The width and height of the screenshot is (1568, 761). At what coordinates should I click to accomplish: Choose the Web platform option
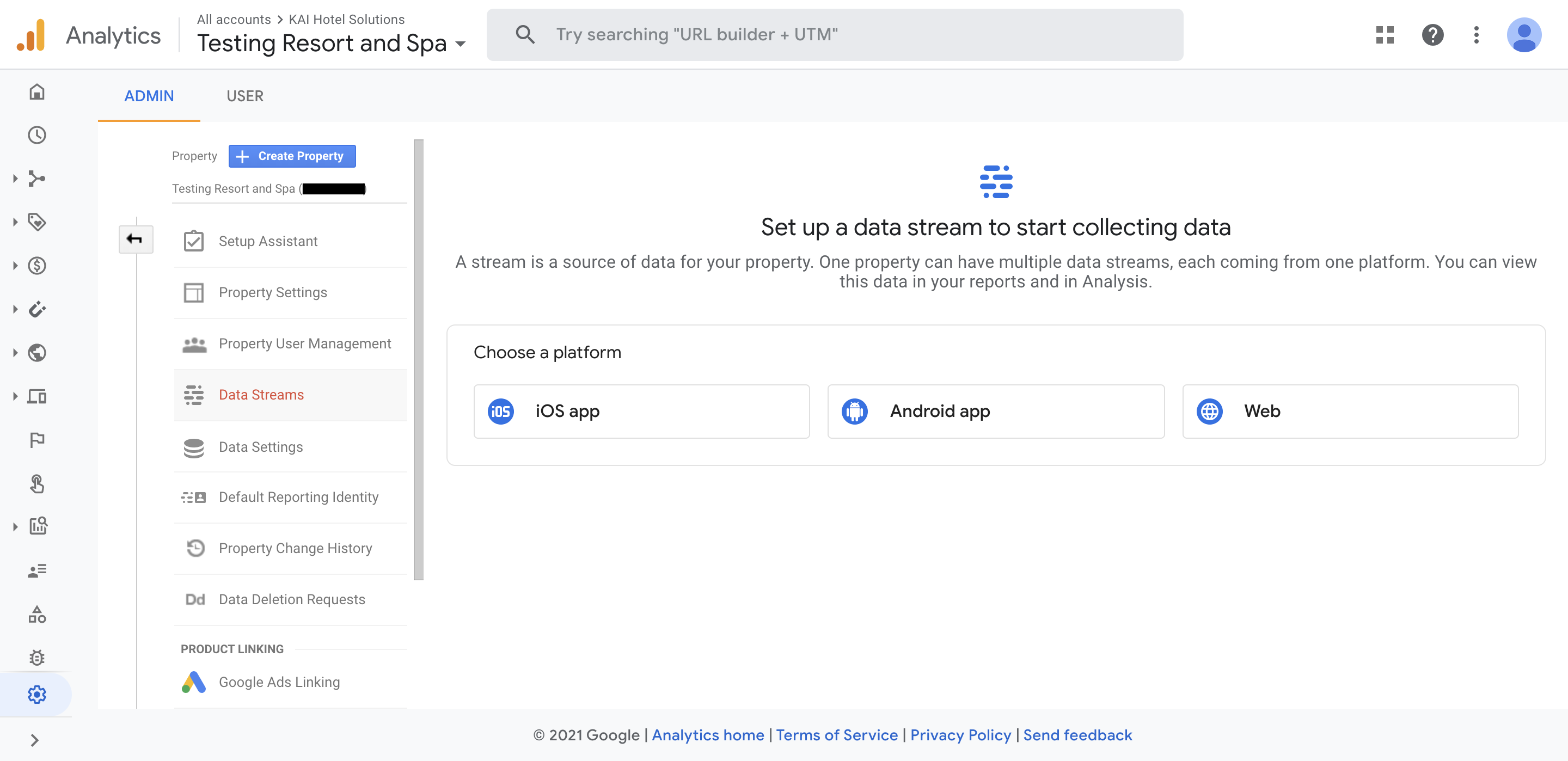pos(1350,412)
